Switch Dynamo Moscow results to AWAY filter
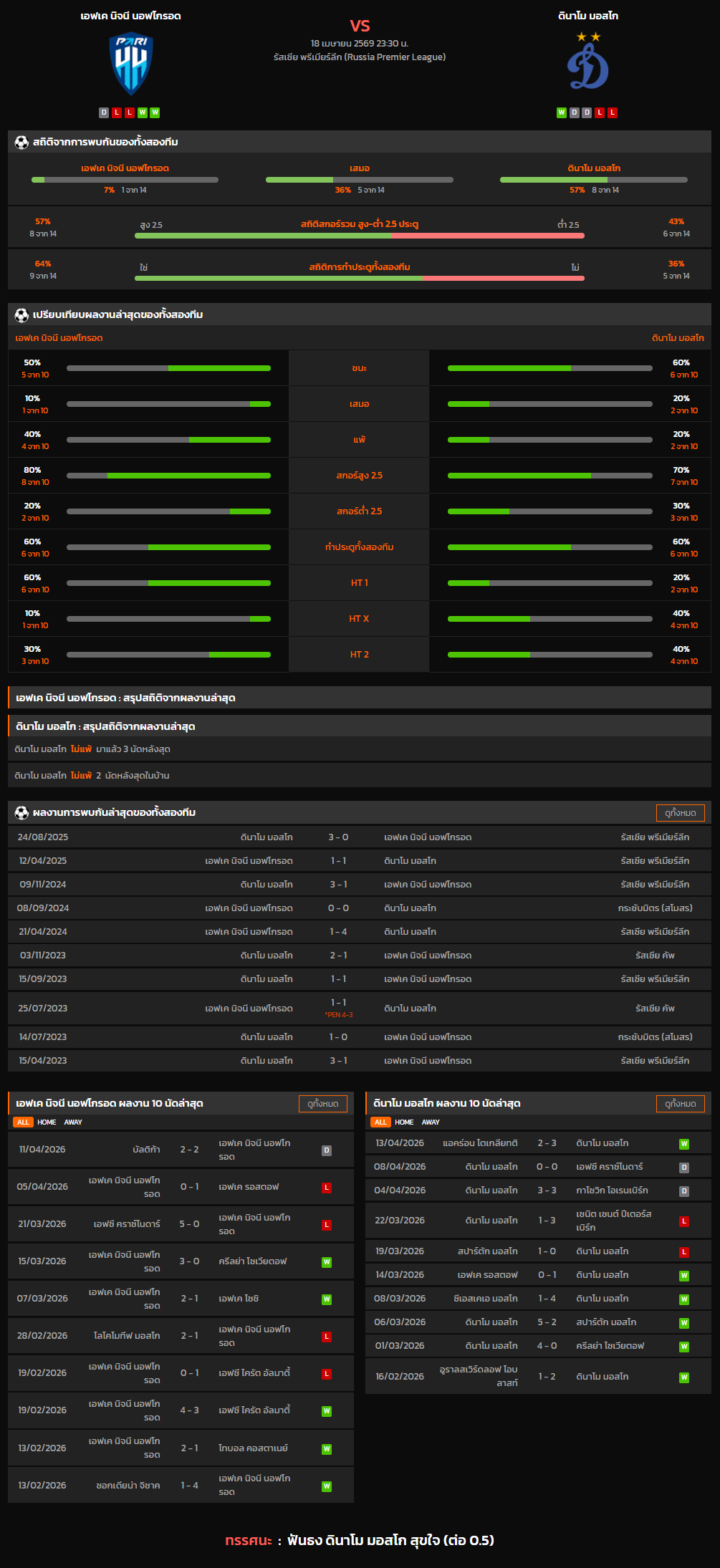 point(431,1122)
